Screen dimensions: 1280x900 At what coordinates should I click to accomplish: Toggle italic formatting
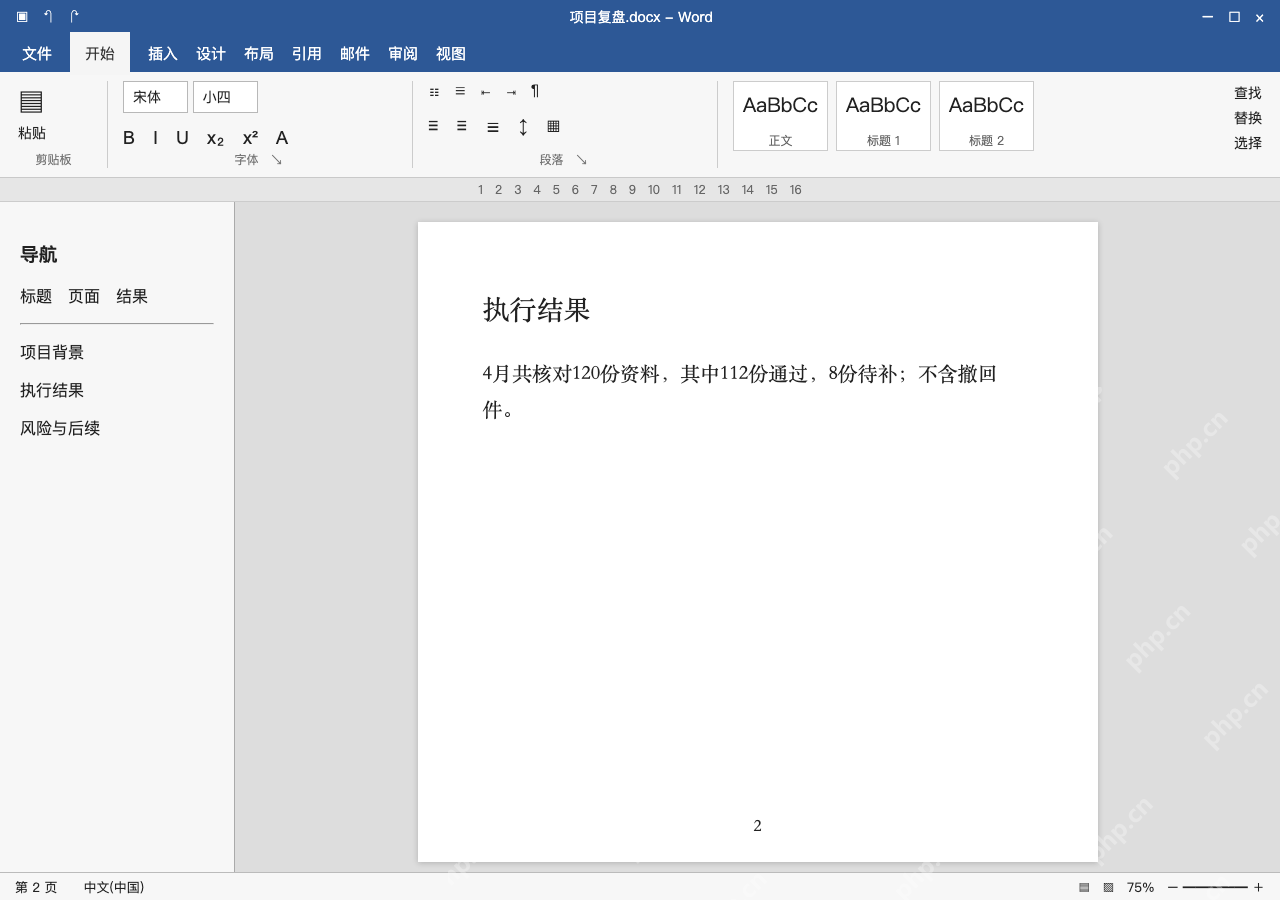[x=155, y=138]
